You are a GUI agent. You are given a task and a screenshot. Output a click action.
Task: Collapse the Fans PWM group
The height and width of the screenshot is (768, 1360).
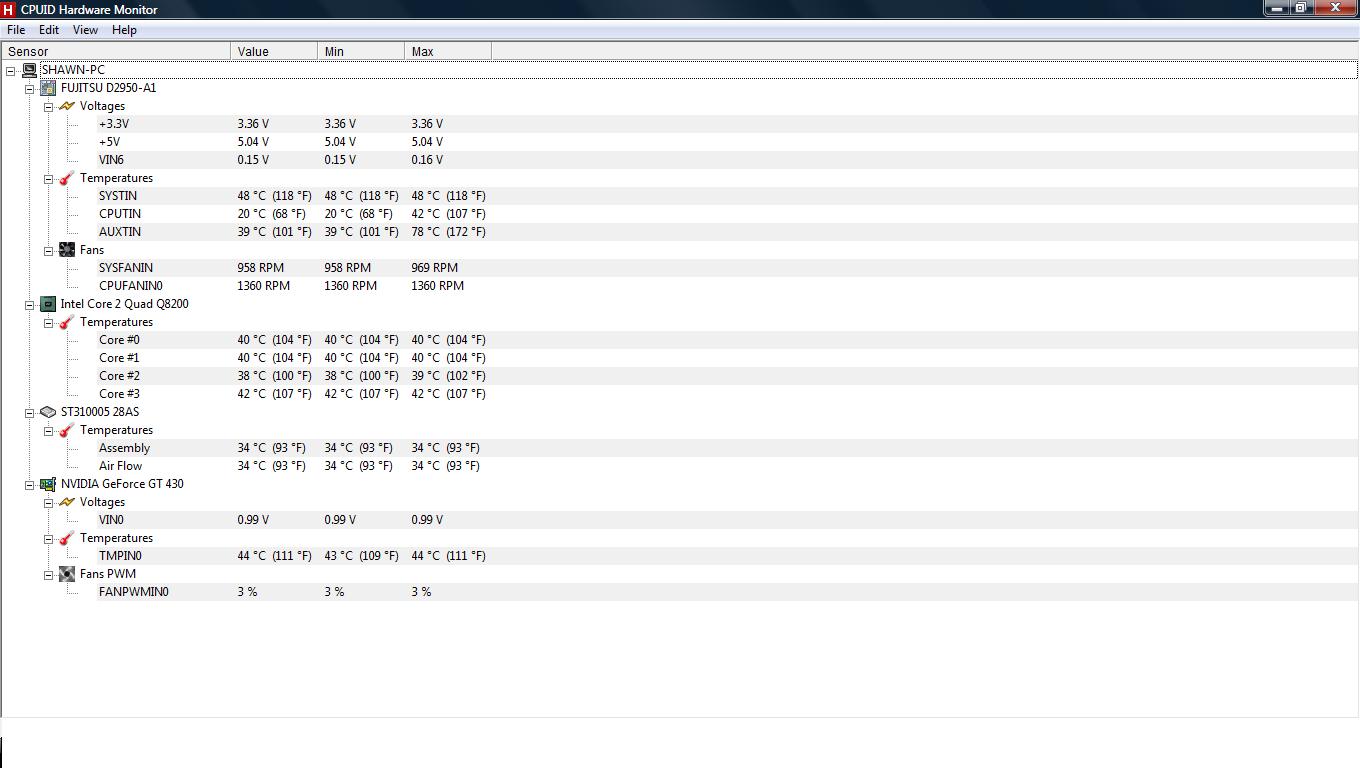pos(48,575)
